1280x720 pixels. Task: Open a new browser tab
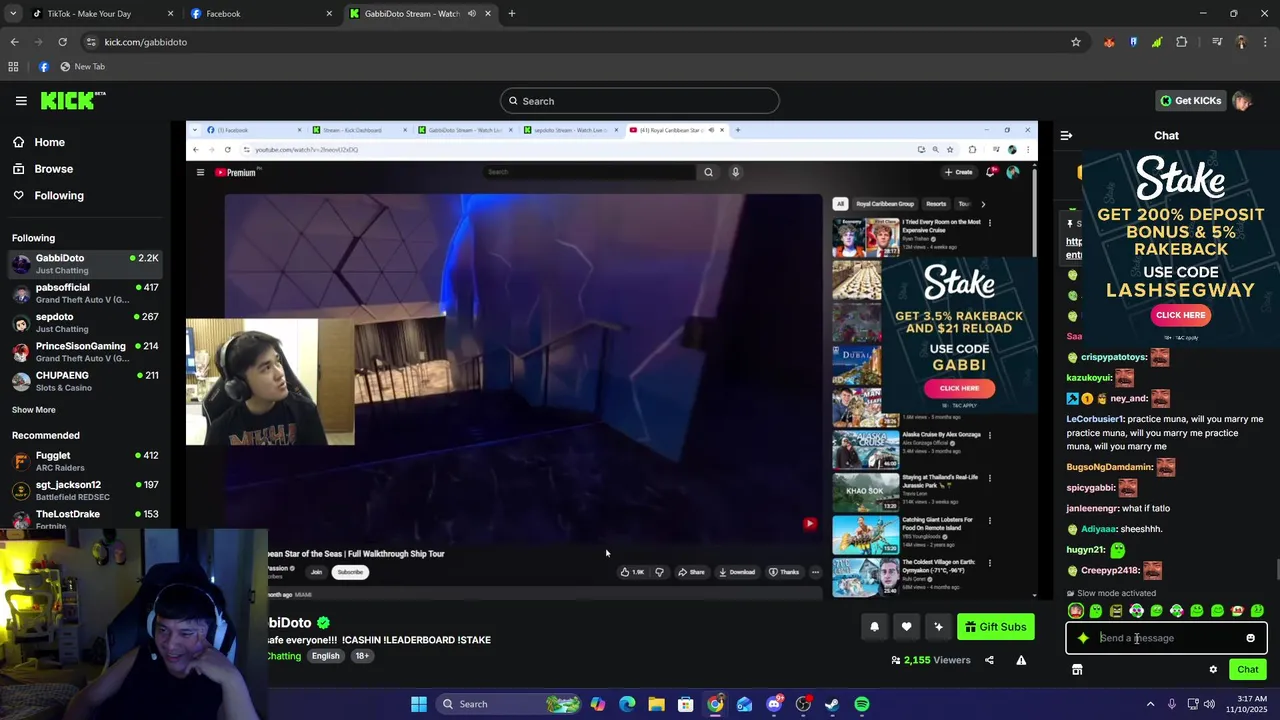pos(511,14)
